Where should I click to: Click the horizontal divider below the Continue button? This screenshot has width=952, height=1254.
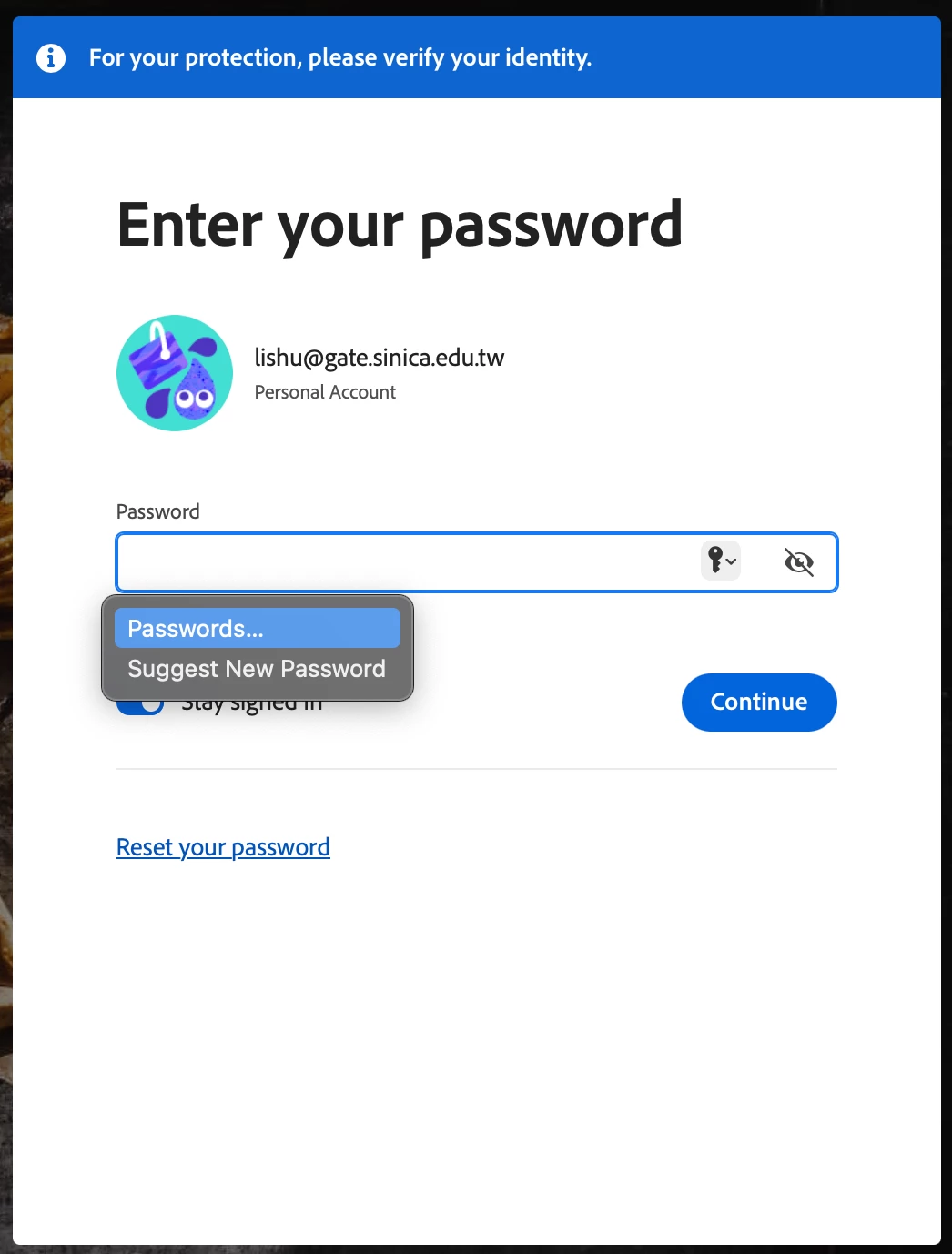477,769
